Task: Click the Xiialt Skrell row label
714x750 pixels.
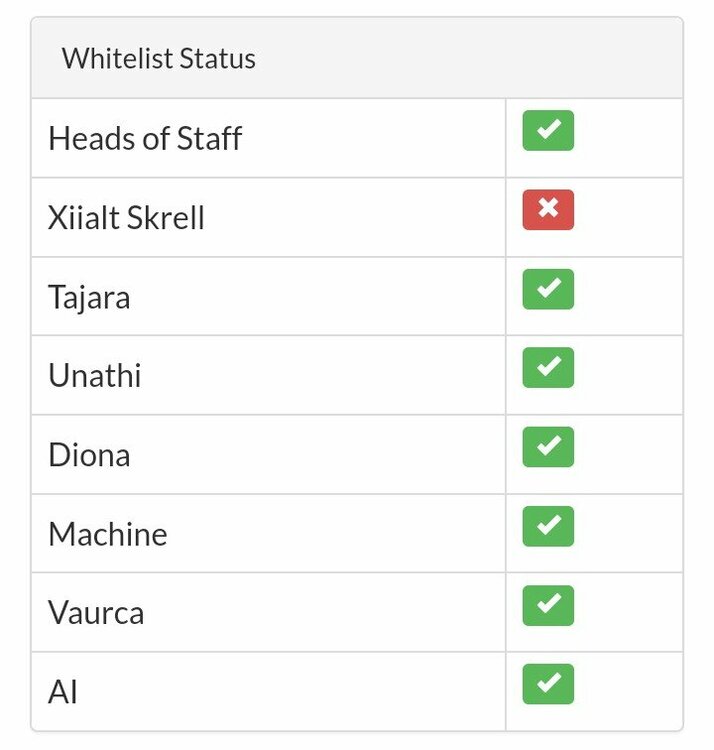Action: (x=126, y=217)
